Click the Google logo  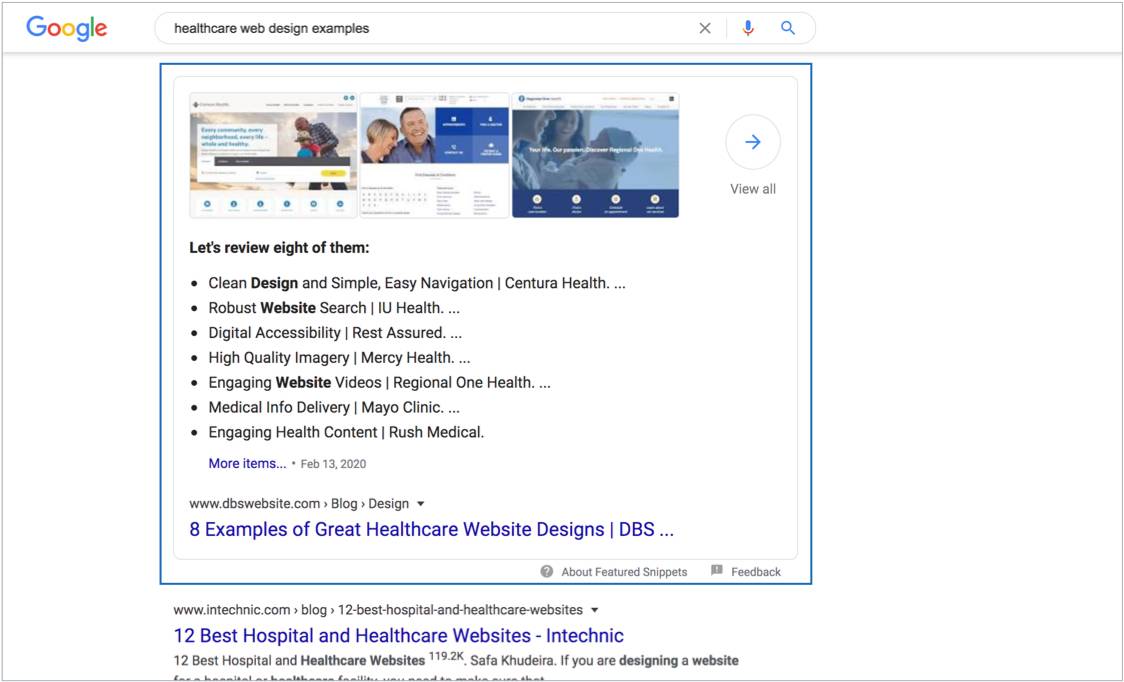[66, 27]
